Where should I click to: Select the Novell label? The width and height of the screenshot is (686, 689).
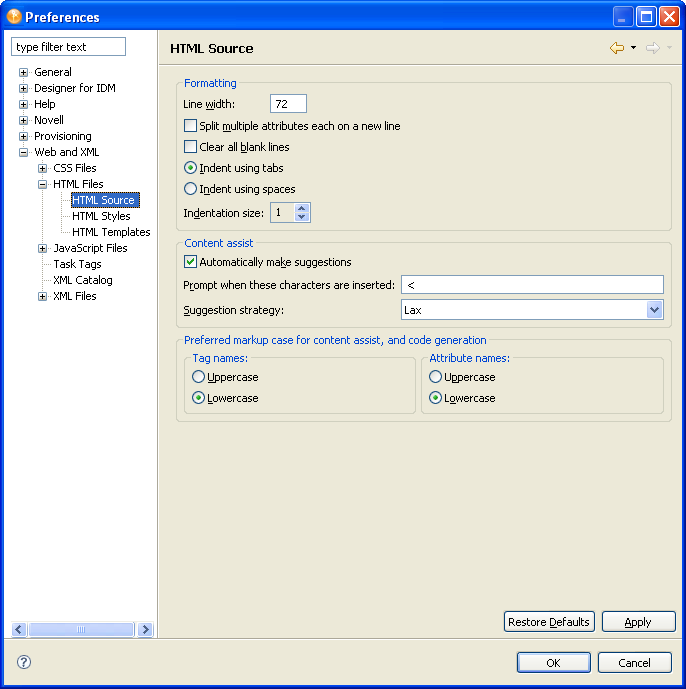click(49, 120)
